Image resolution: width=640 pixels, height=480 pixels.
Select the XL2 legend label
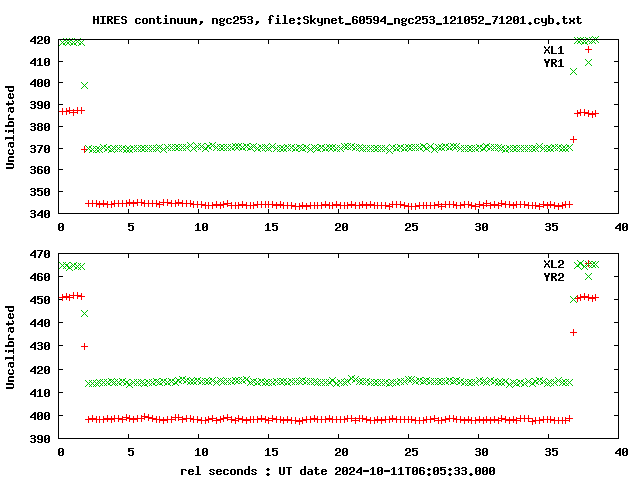coord(553,264)
